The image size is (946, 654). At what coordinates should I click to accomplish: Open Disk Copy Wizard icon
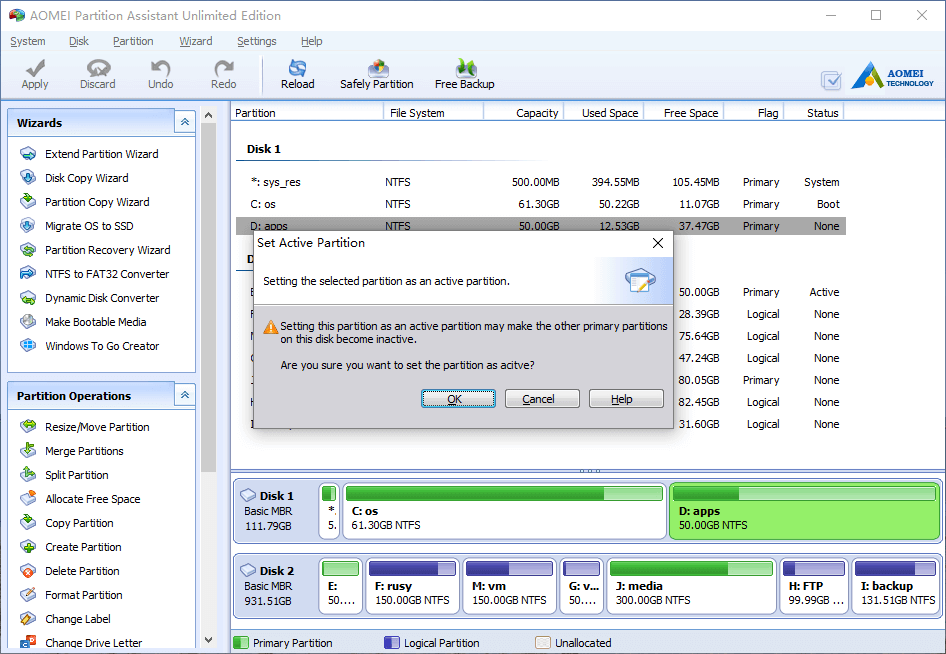coord(28,178)
